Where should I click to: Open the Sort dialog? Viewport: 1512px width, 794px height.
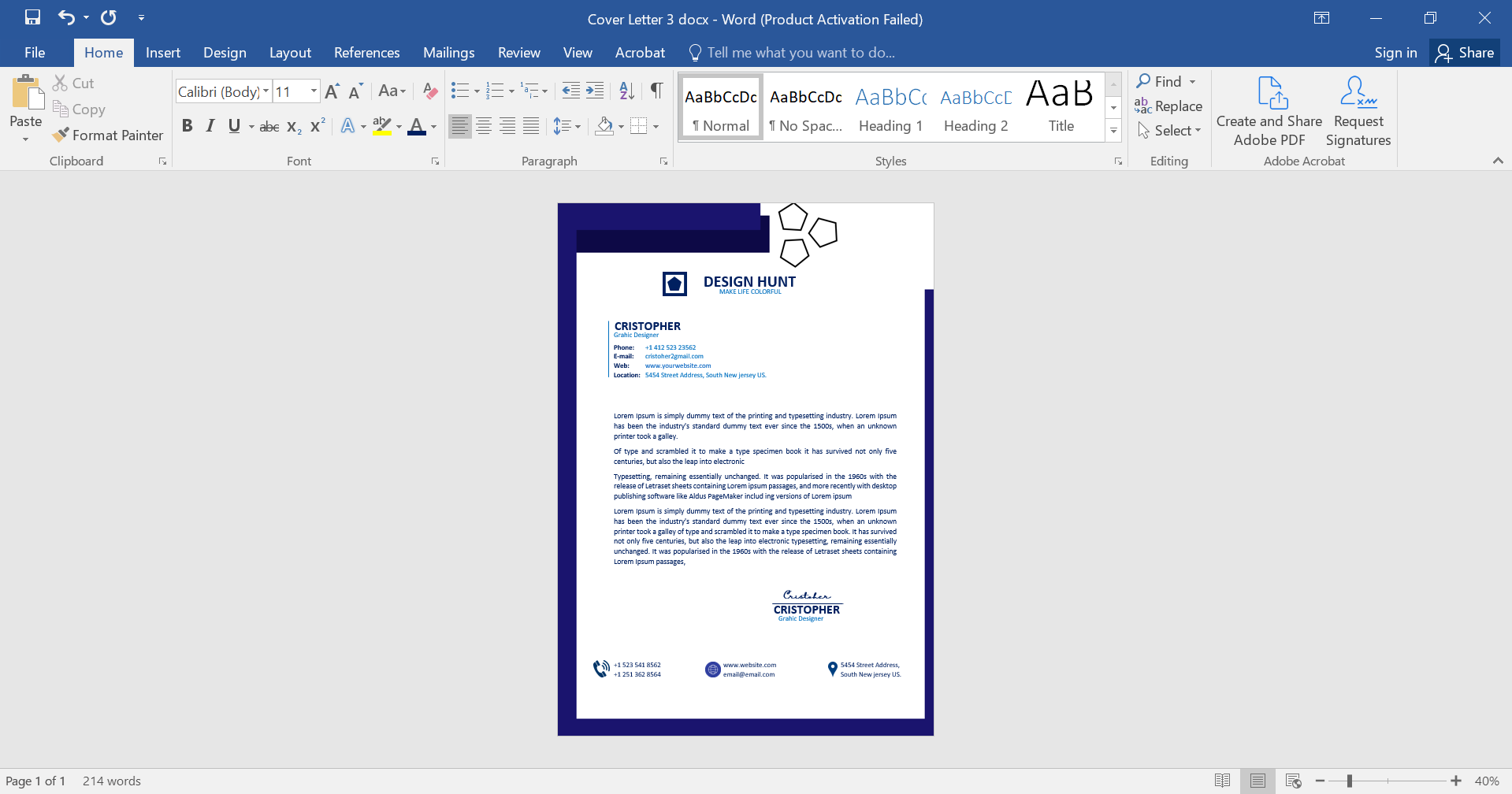[625, 91]
